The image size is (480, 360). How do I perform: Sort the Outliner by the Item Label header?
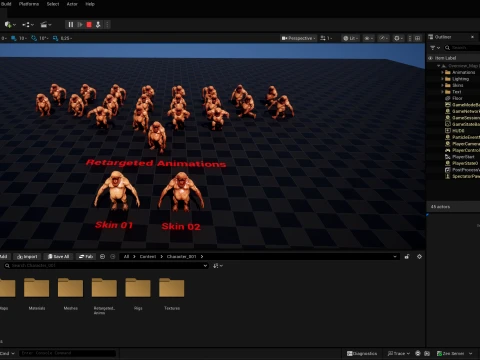(x=445, y=58)
